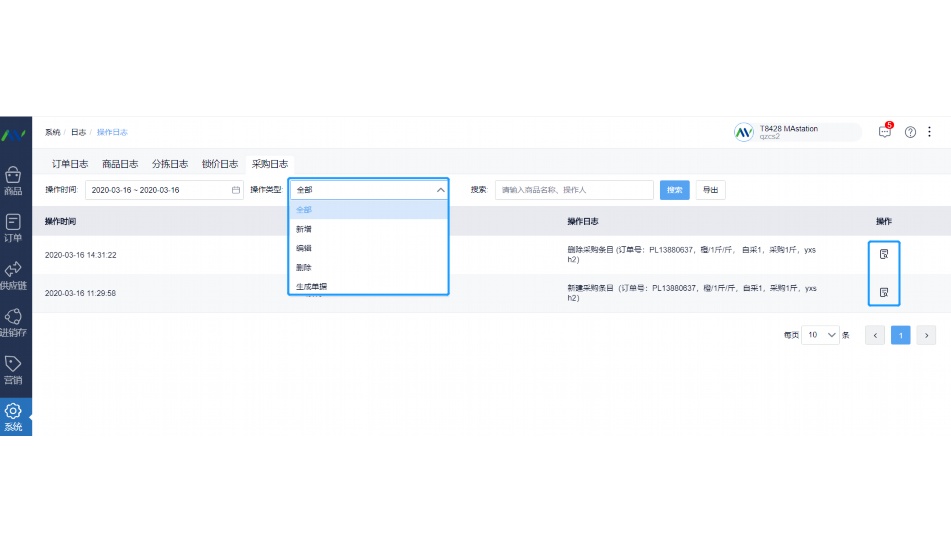951x552 pixels.
Task: Select 新增 from the operation type list
Action: (304, 229)
